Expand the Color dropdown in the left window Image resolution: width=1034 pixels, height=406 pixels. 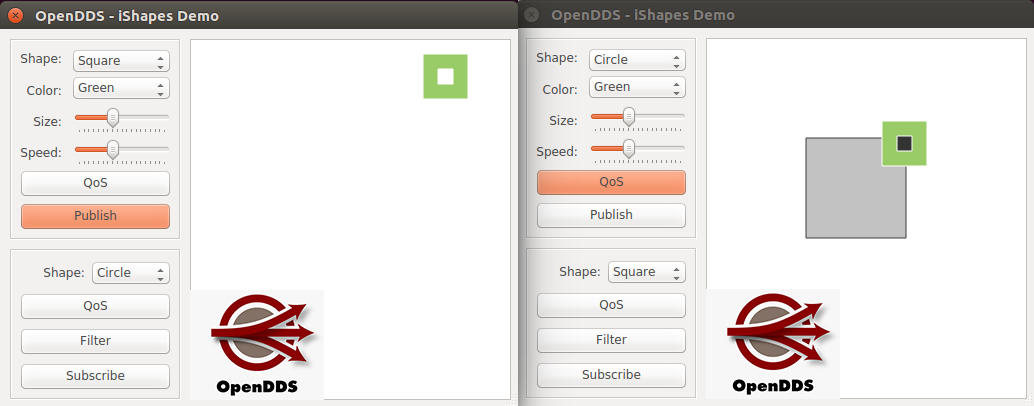121,88
